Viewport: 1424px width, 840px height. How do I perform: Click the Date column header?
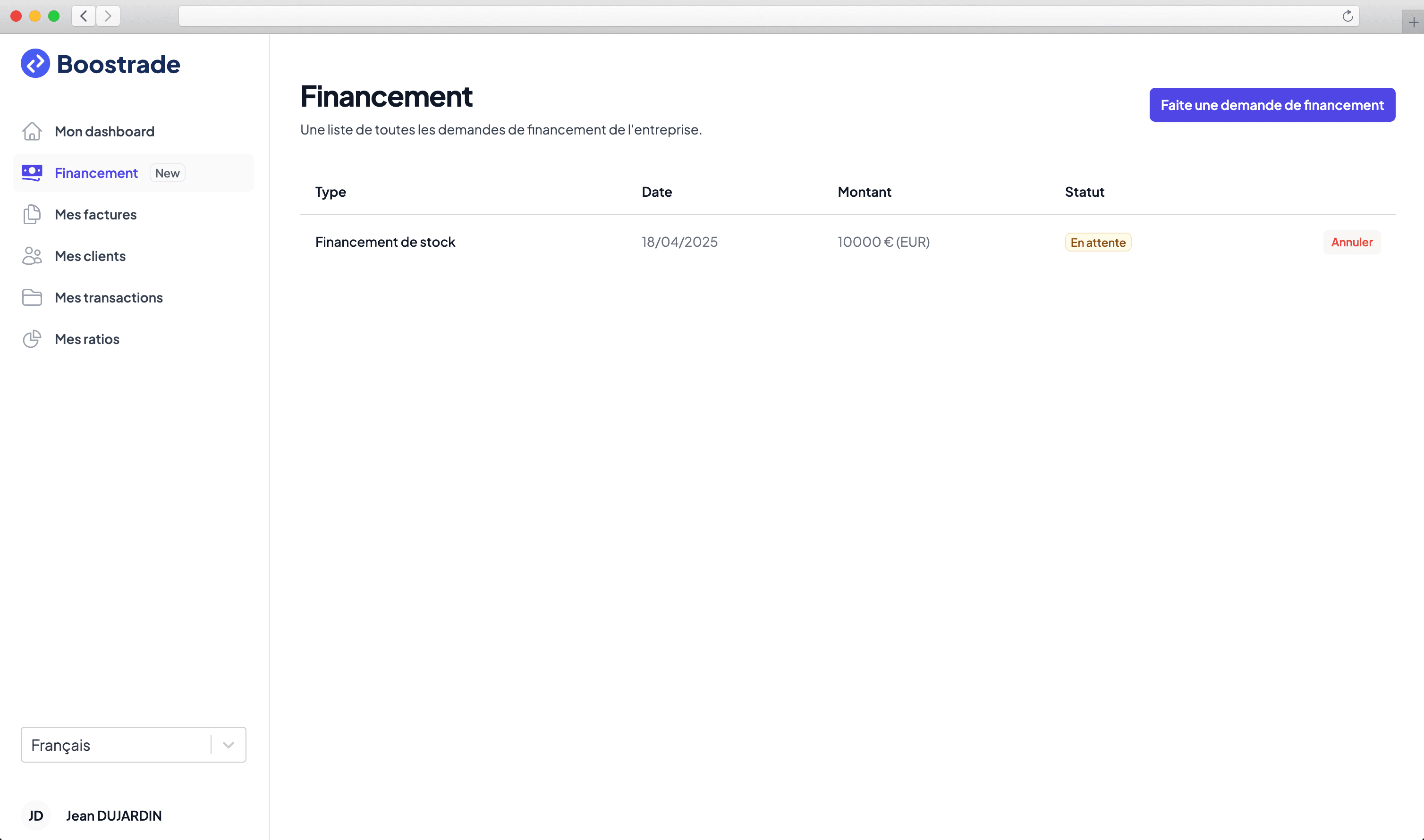coord(657,192)
